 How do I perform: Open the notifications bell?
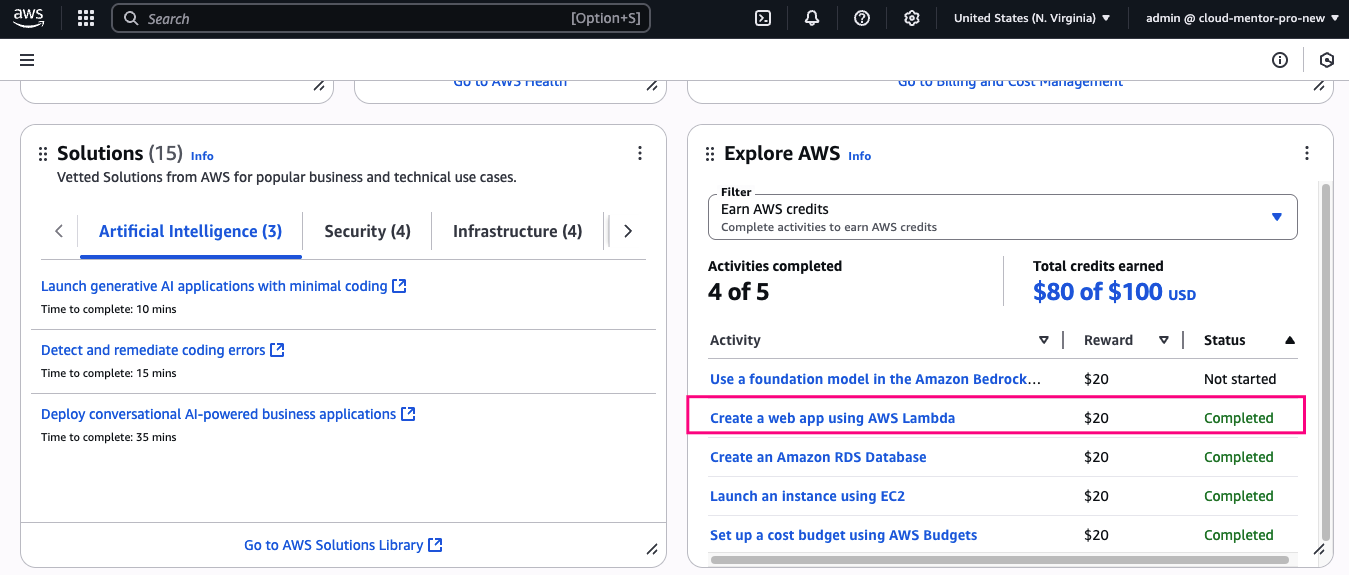(812, 18)
